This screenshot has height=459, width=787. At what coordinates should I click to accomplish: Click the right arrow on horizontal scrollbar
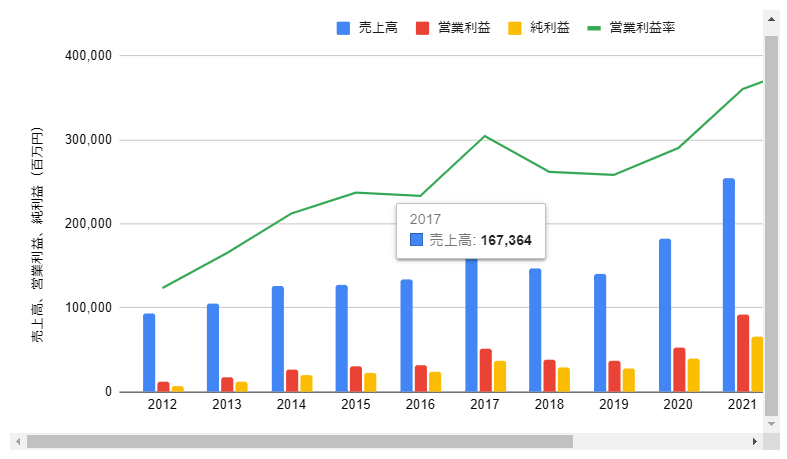(755, 441)
